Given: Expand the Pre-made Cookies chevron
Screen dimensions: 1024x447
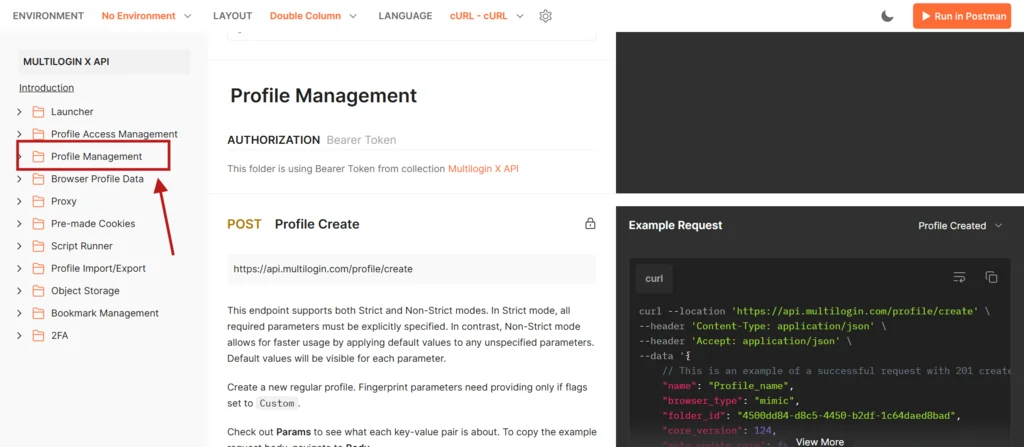Looking at the screenshot, I should point(20,224).
